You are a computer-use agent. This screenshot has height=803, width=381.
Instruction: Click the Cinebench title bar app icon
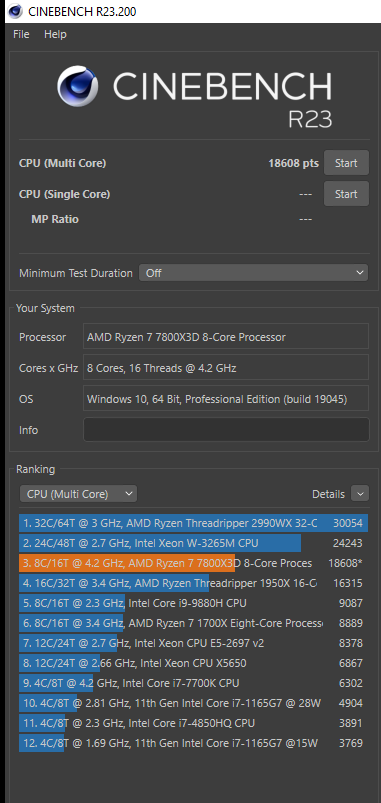(x=15, y=11)
